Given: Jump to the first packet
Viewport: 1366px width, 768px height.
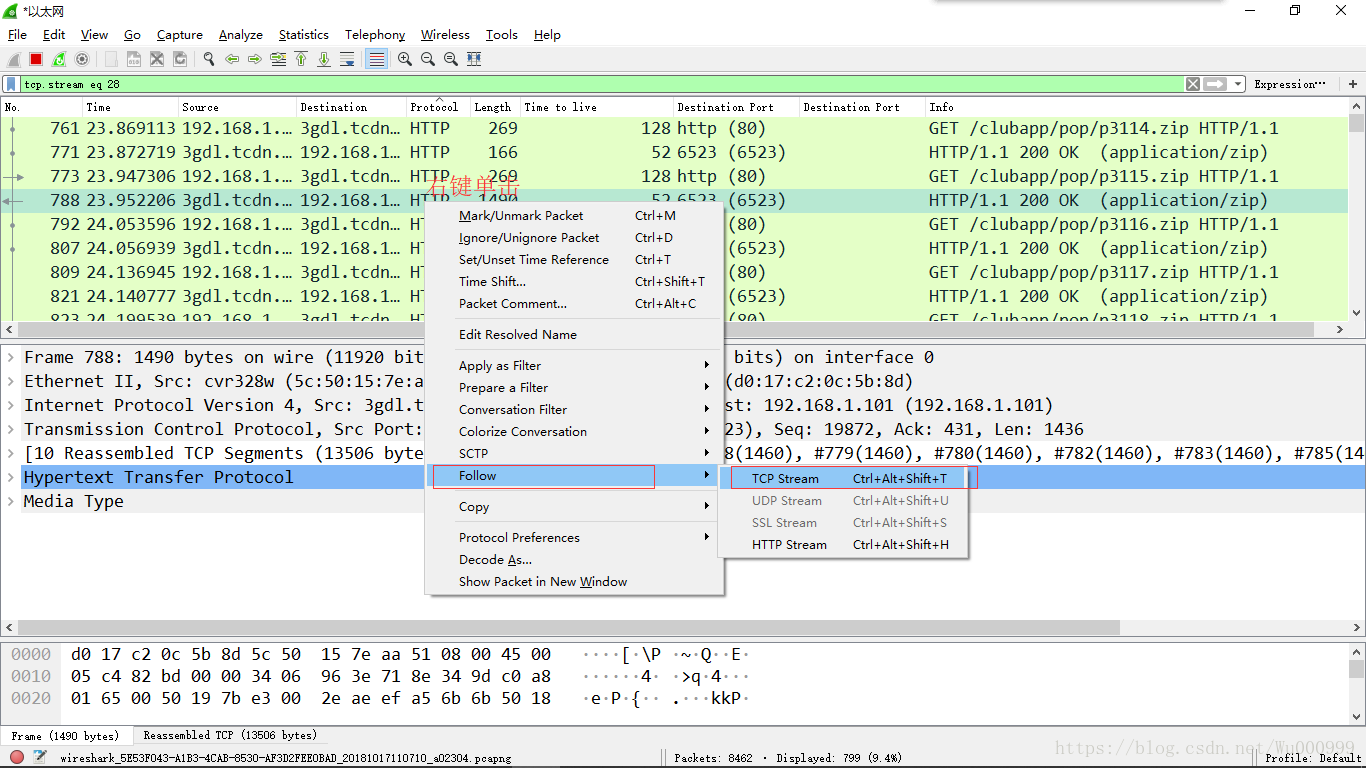Looking at the screenshot, I should [301, 59].
